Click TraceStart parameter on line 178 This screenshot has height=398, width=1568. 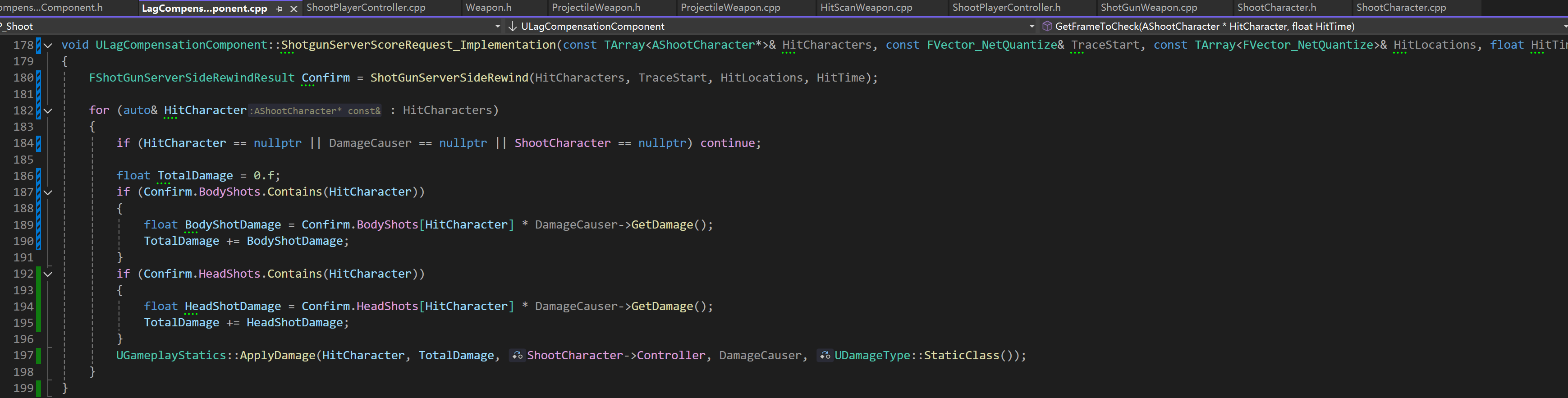coord(1105,45)
